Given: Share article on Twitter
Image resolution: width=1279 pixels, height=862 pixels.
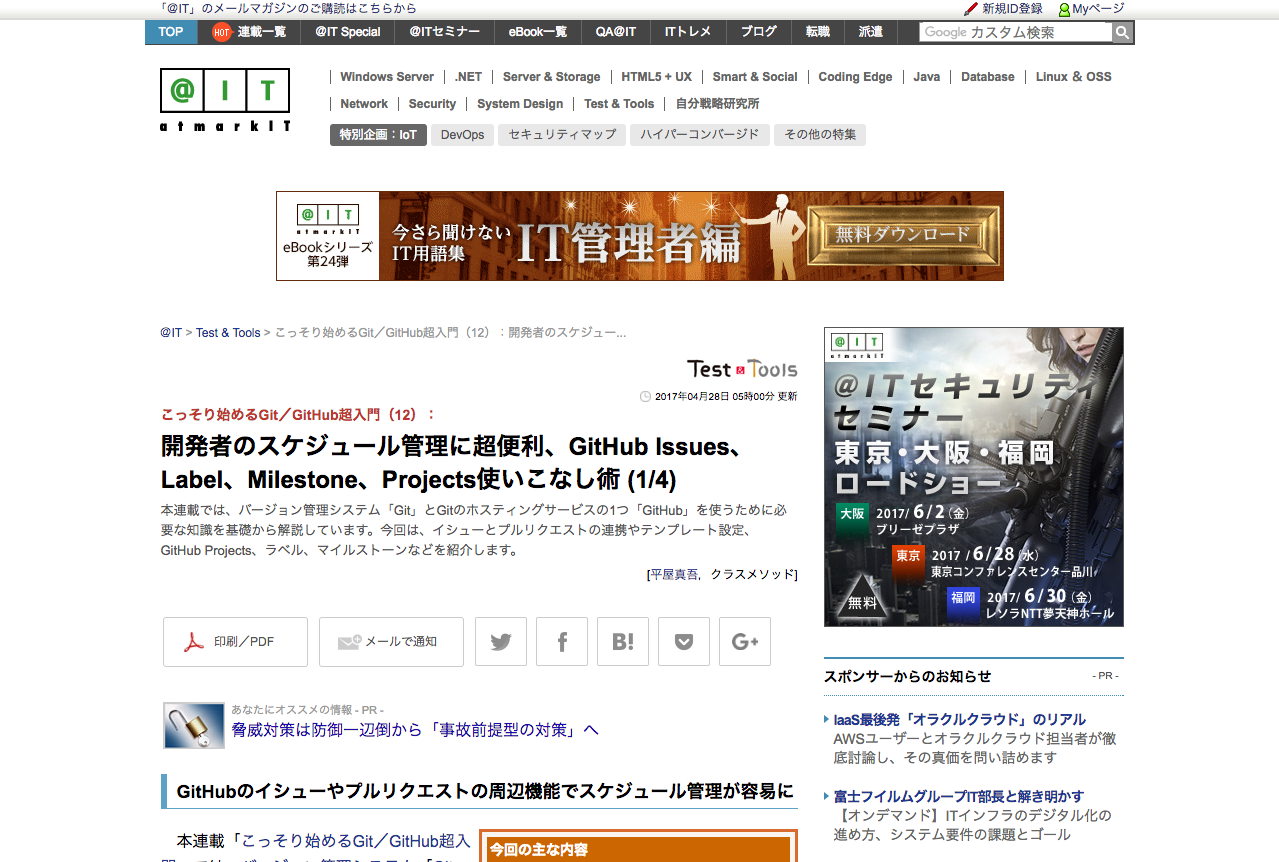Looking at the screenshot, I should pyautogui.click(x=501, y=642).
